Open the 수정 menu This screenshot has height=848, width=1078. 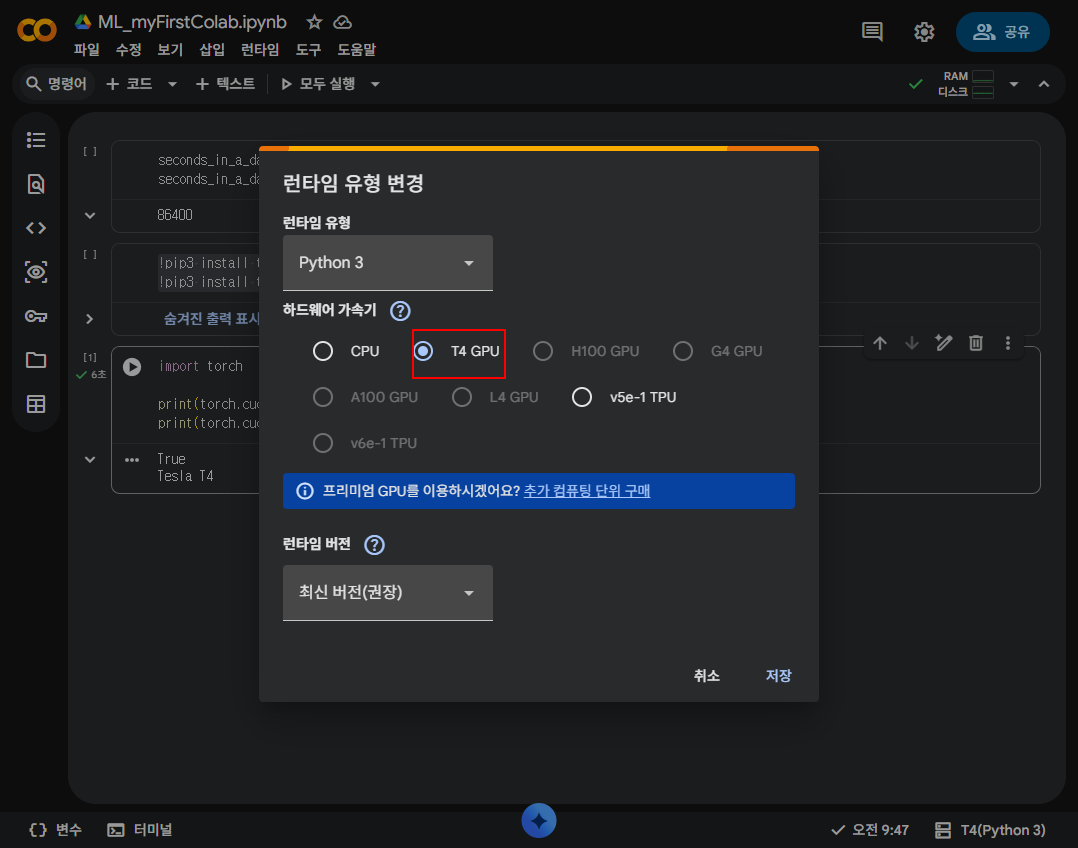129,50
